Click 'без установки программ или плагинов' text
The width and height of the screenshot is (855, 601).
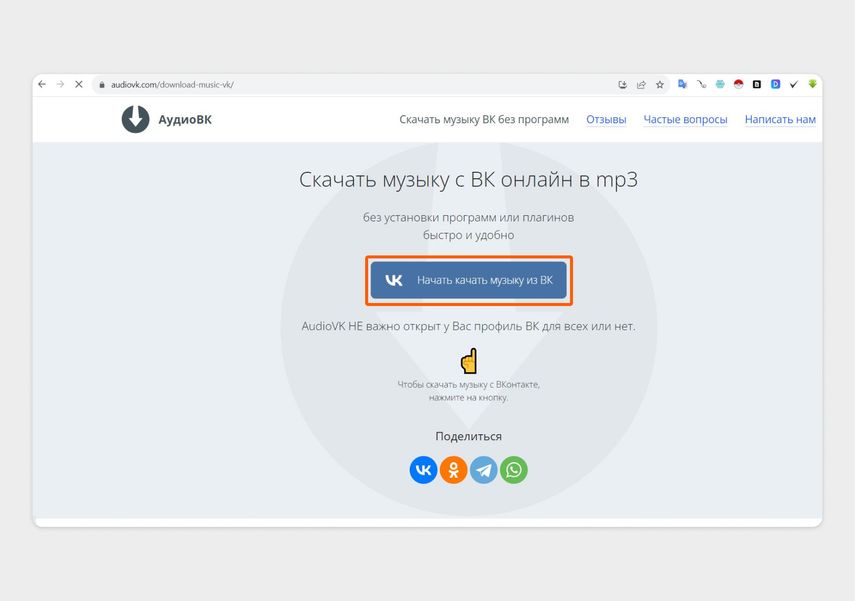click(468, 217)
